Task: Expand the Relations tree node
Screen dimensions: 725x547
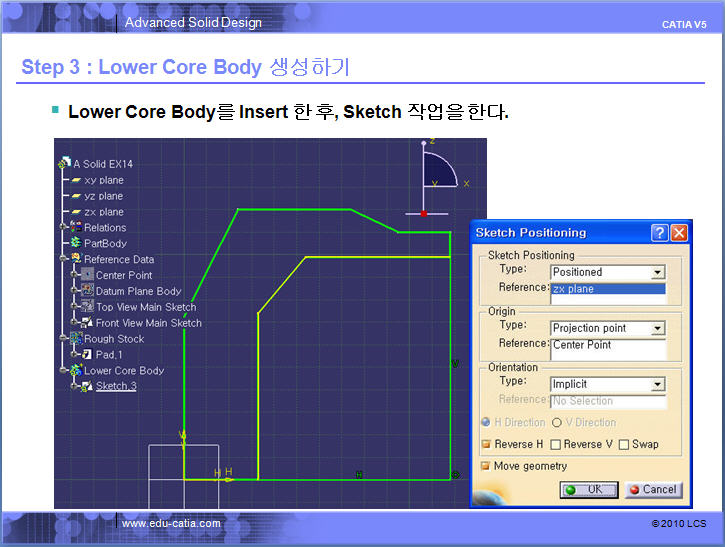Action: (63, 227)
